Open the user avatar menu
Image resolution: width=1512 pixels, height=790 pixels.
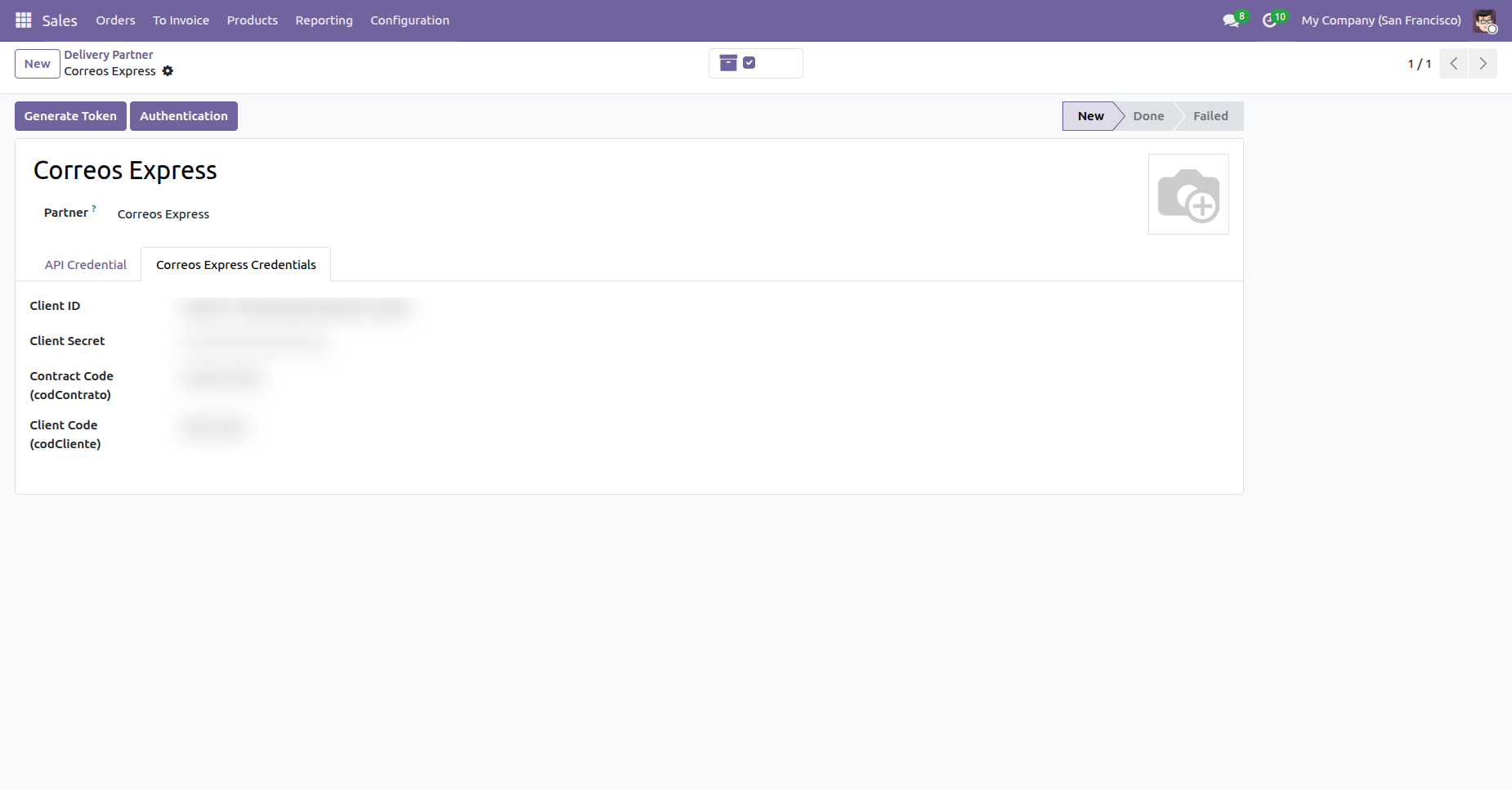[1485, 20]
